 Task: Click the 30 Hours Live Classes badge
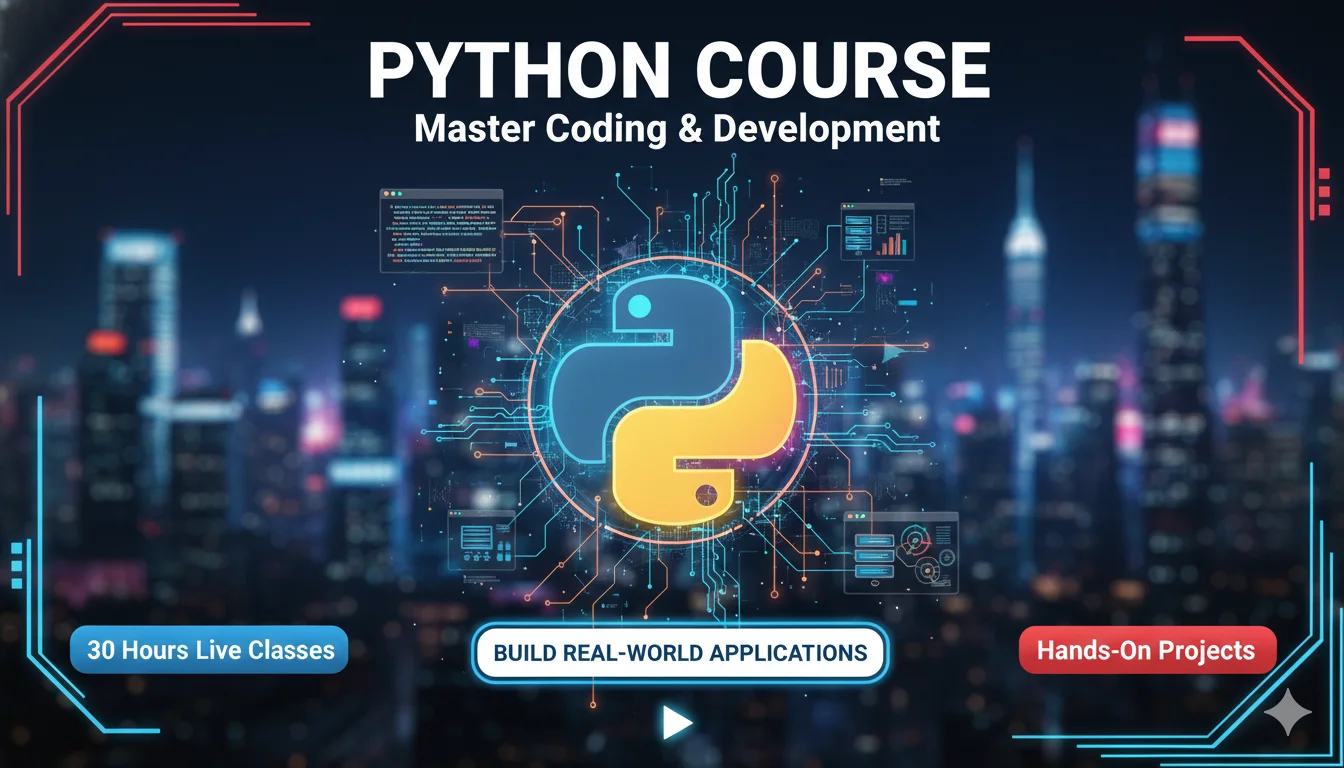click(209, 650)
